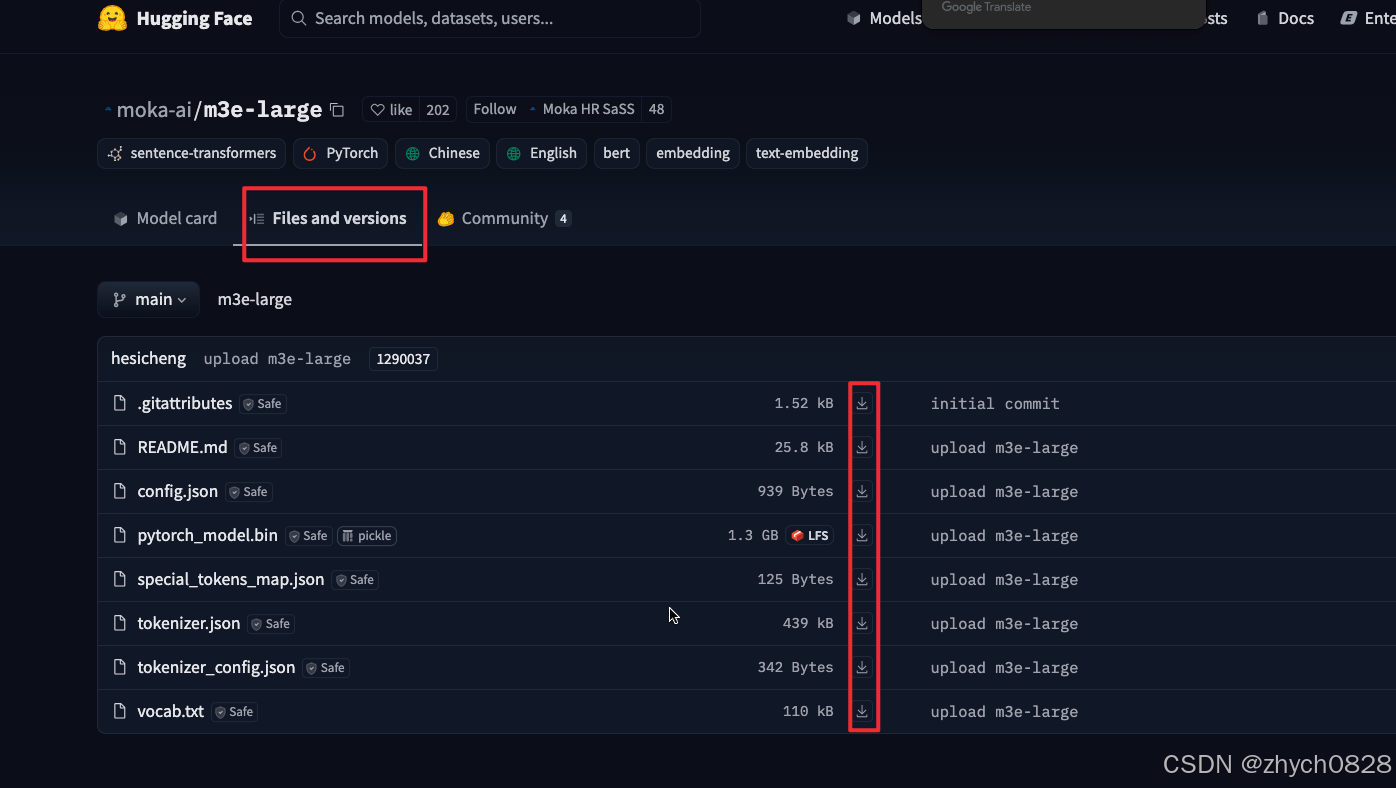1396x788 pixels.
Task: Open the m3e-large breadcrumb path
Action: click(255, 299)
